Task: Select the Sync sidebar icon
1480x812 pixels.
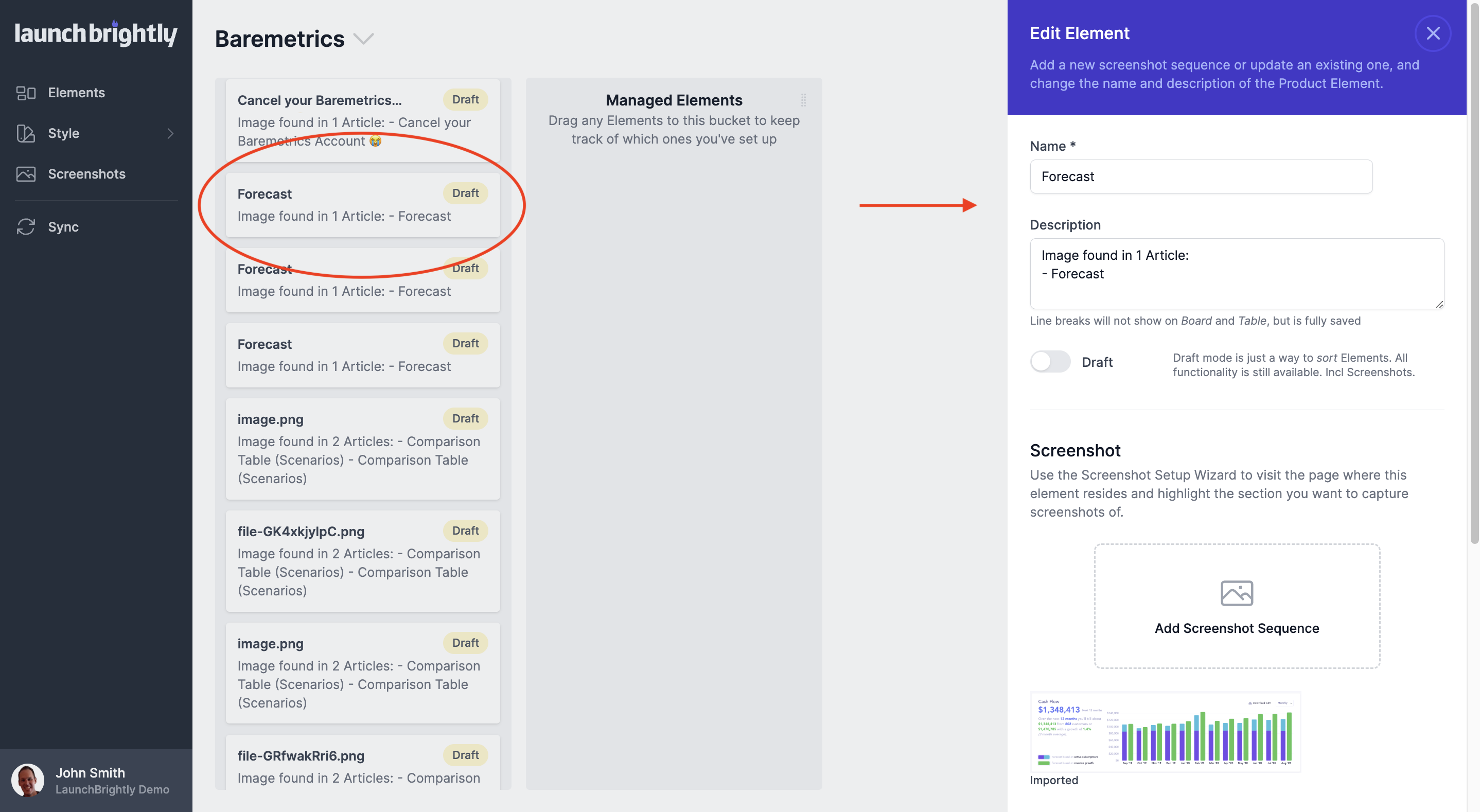Action: (x=26, y=226)
